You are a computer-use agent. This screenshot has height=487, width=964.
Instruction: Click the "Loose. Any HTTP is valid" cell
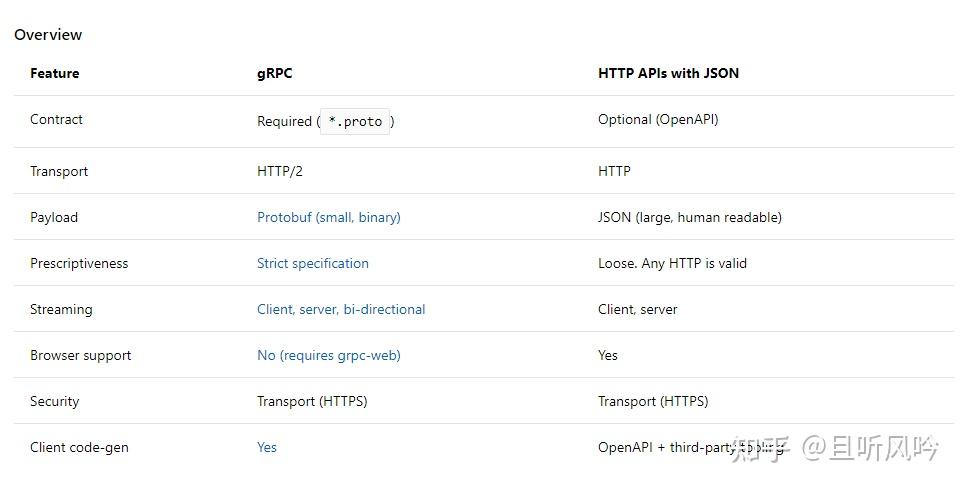point(672,264)
